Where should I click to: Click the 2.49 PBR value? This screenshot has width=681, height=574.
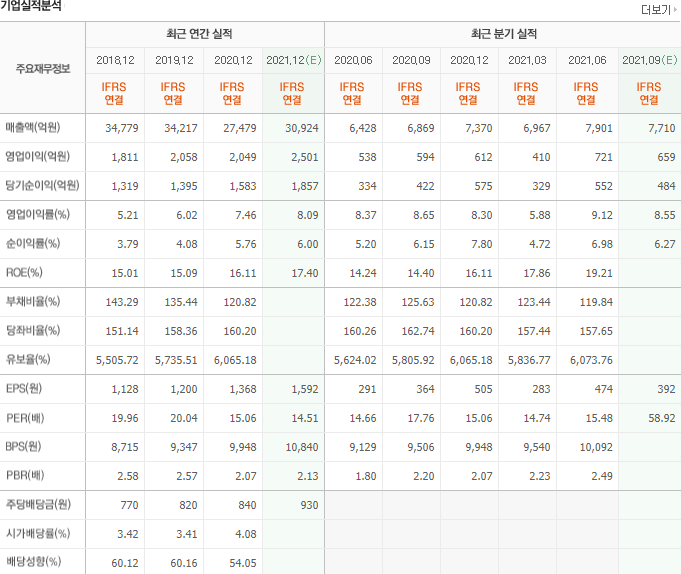(602, 476)
